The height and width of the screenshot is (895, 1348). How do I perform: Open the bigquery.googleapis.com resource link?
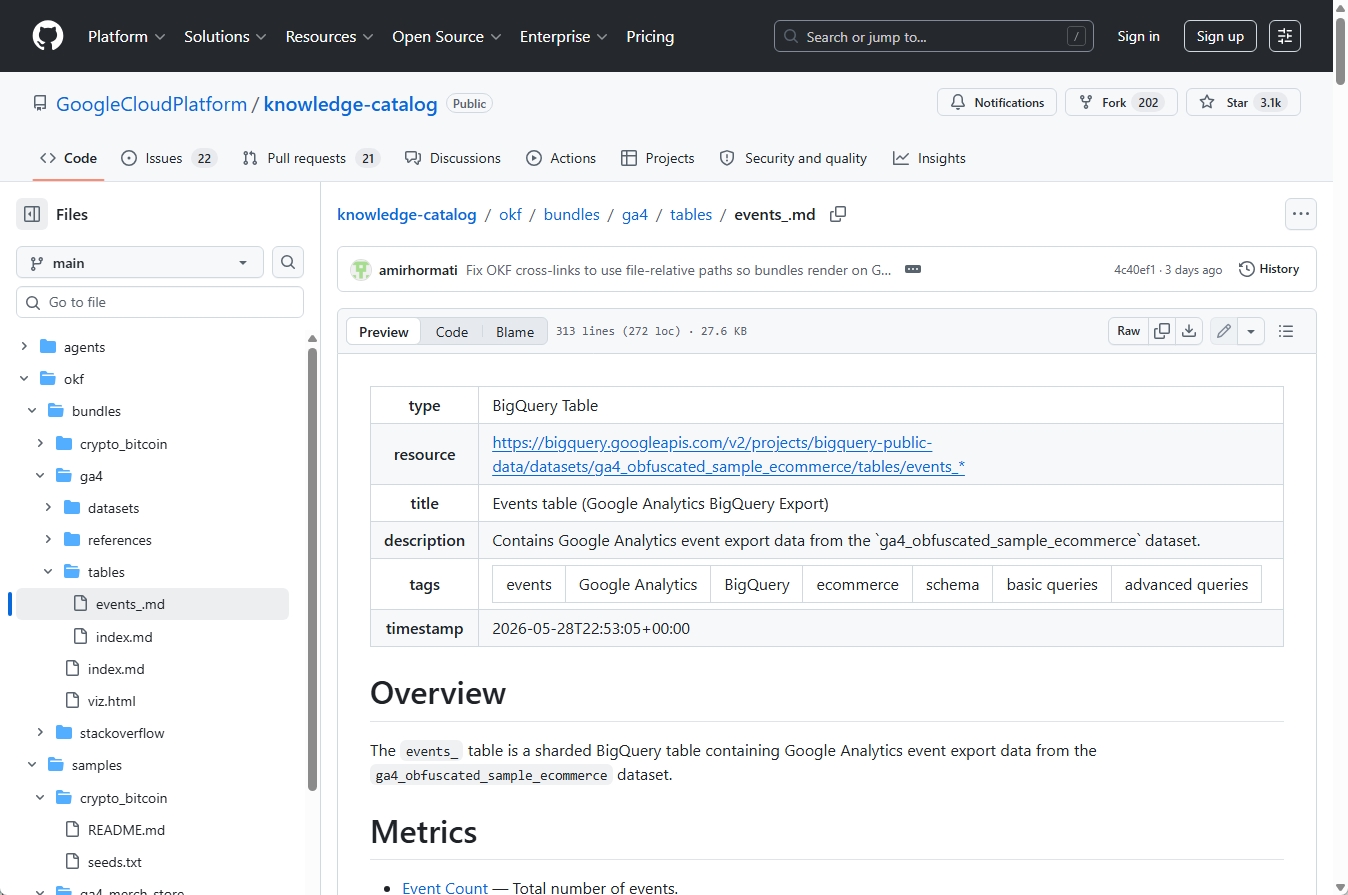coord(728,454)
